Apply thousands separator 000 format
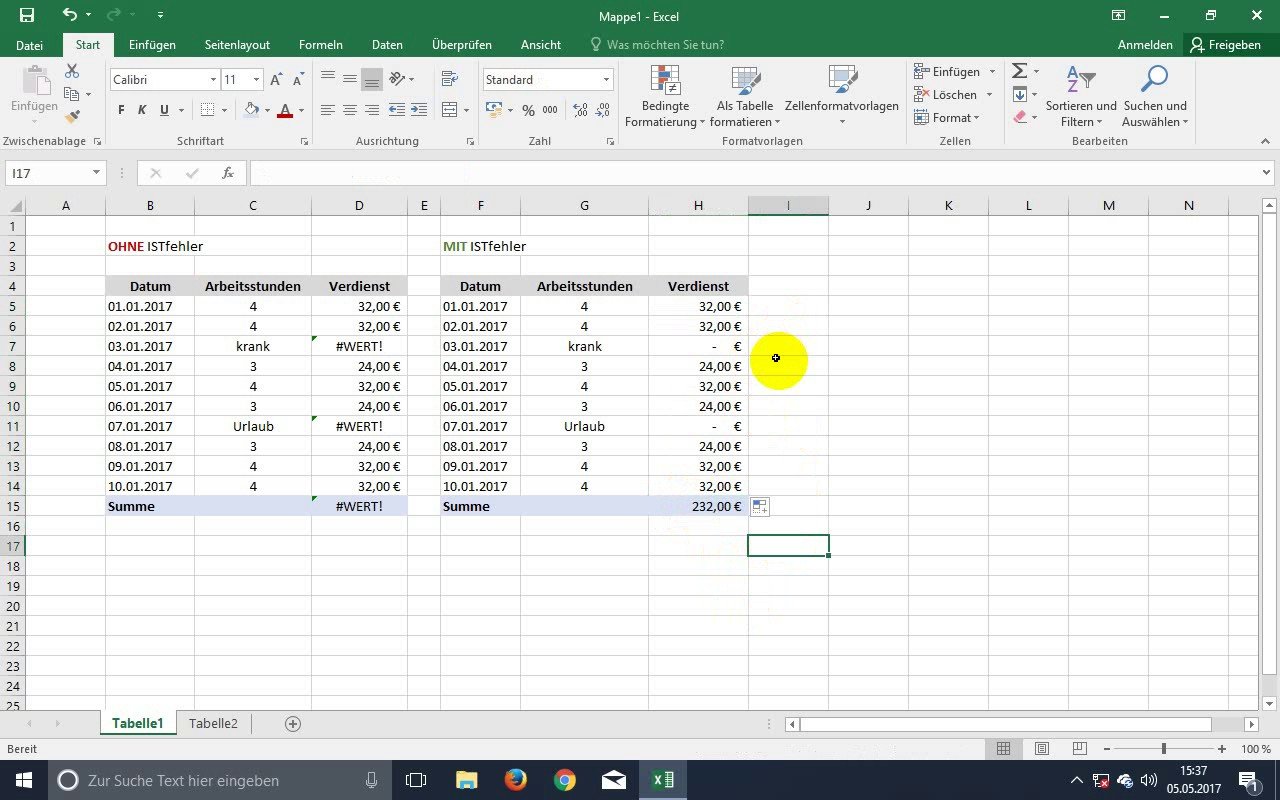 (550, 110)
